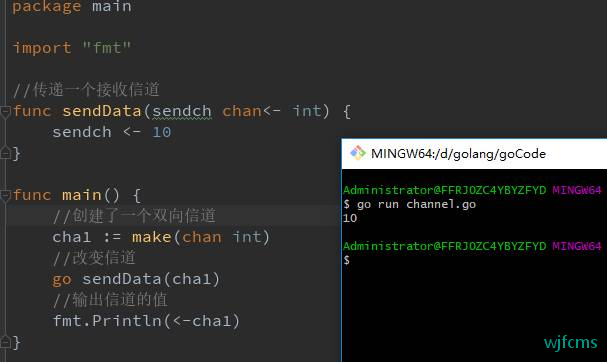The width and height of the screenshot is (607, 362).
Task: Collapse the sendData function fold marker
Action: (x=5, y=112)
